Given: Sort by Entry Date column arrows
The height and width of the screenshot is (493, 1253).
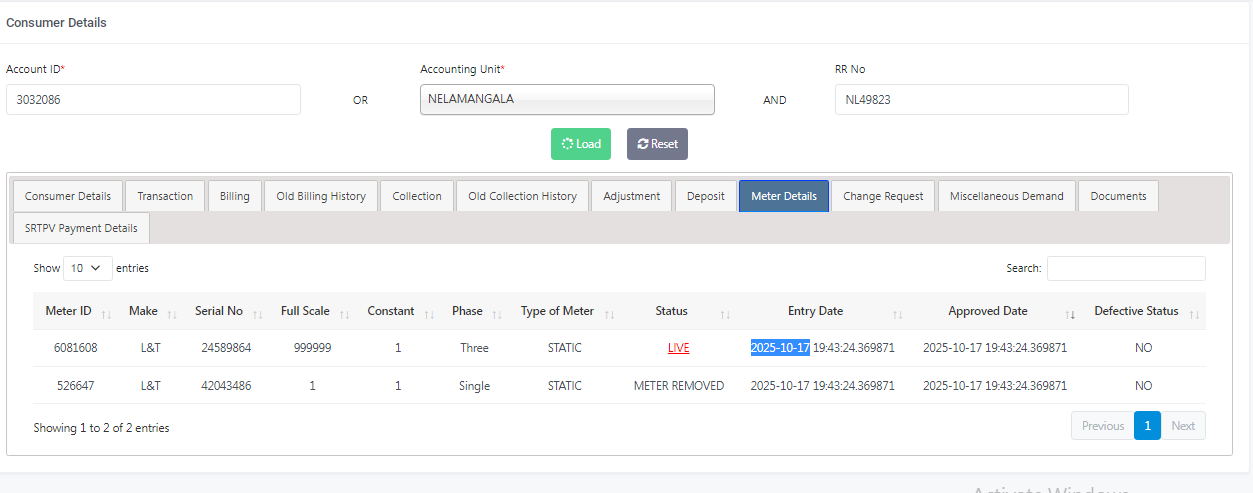Looking at the screenshot, I should tap(897, 314).
